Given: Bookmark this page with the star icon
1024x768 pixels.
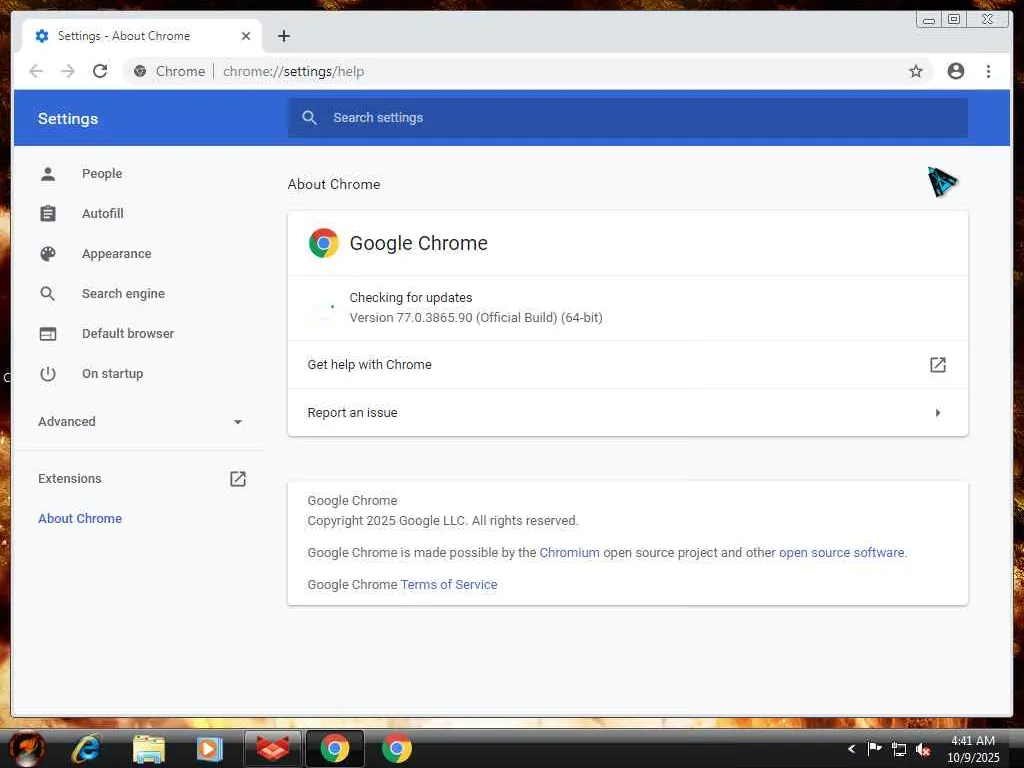Looking at the screenshot, I should (x=916, y=71).
